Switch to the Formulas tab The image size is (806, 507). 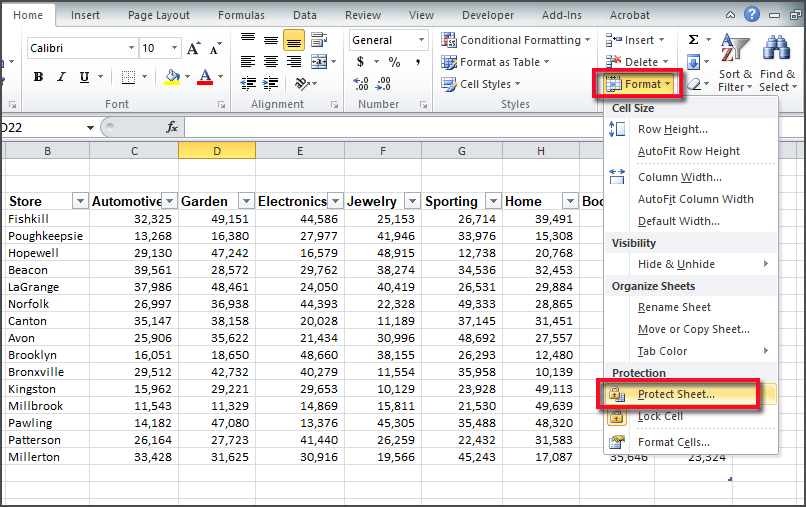coord(241,15)
